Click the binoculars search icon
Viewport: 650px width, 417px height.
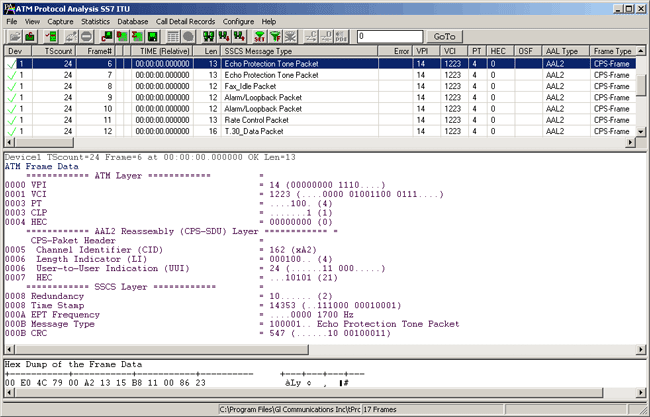point(210,36)
